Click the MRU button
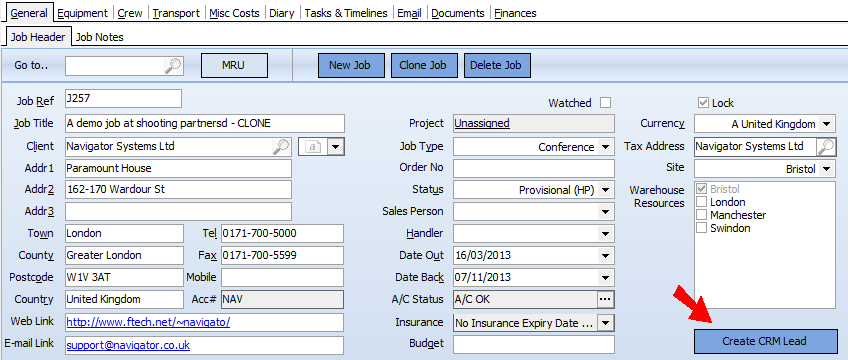The image size is (848, 360). point(234,65)
